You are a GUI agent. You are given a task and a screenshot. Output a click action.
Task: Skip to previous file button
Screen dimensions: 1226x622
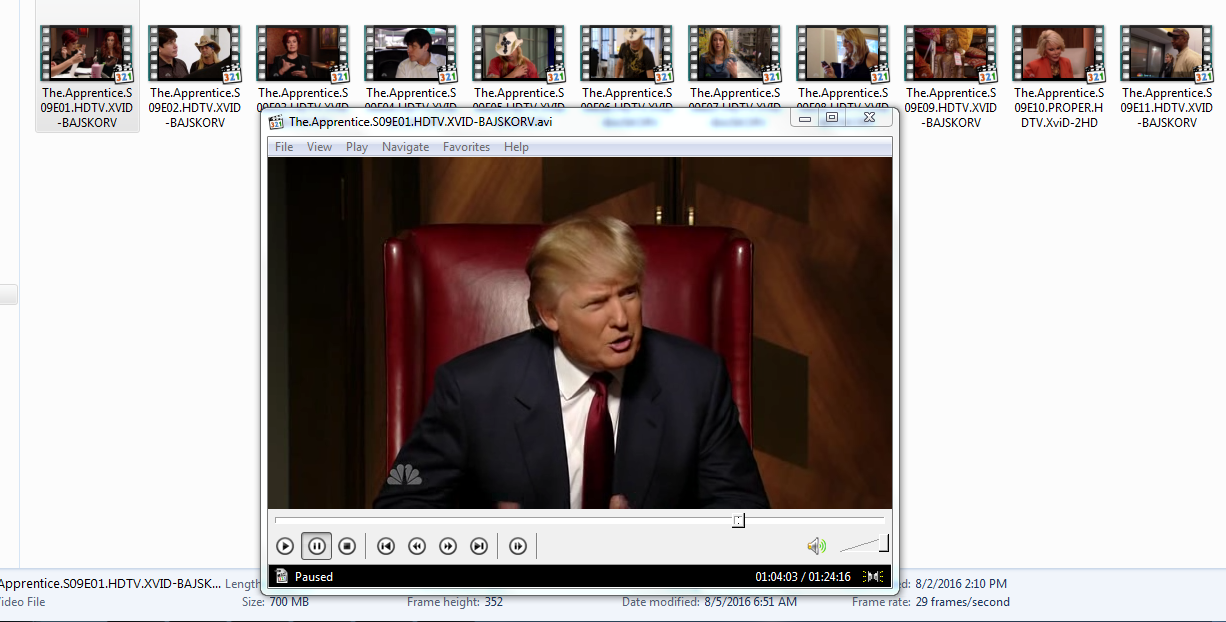click(386, 546)
